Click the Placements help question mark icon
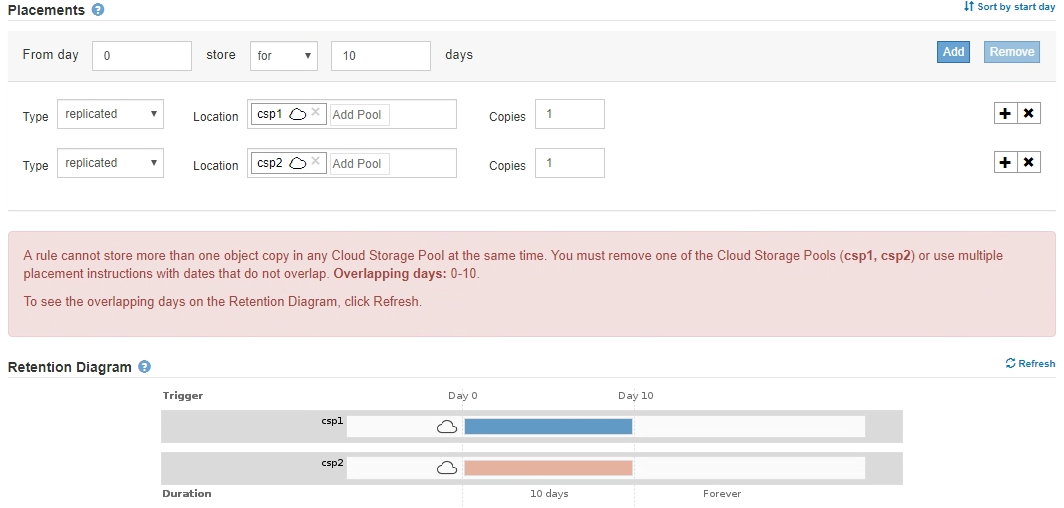Image resolution: width=1064 pixels, height=508 pixels. (x=97, y=10)
